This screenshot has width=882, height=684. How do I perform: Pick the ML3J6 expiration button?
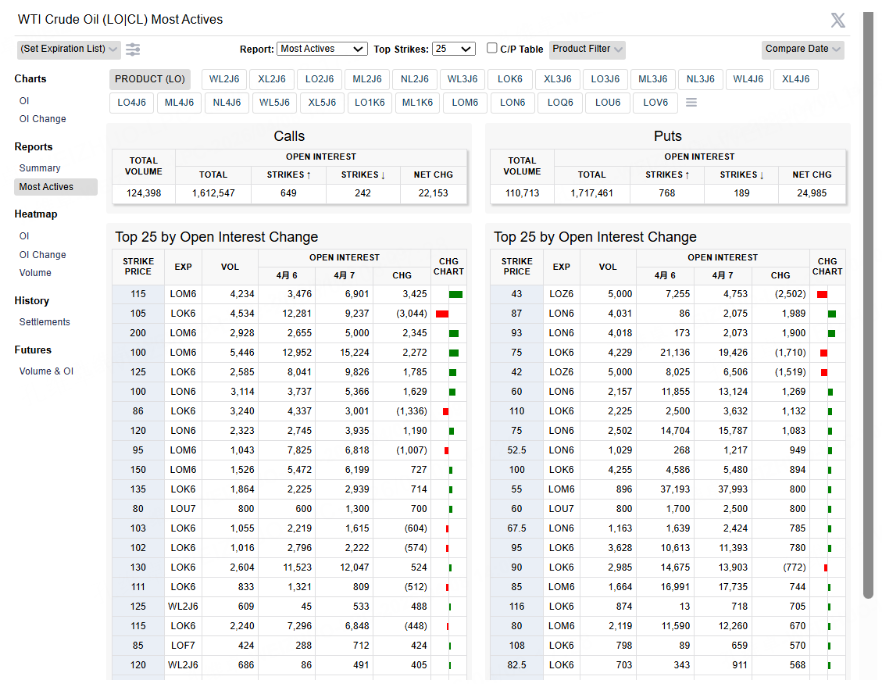pos(652,79)
